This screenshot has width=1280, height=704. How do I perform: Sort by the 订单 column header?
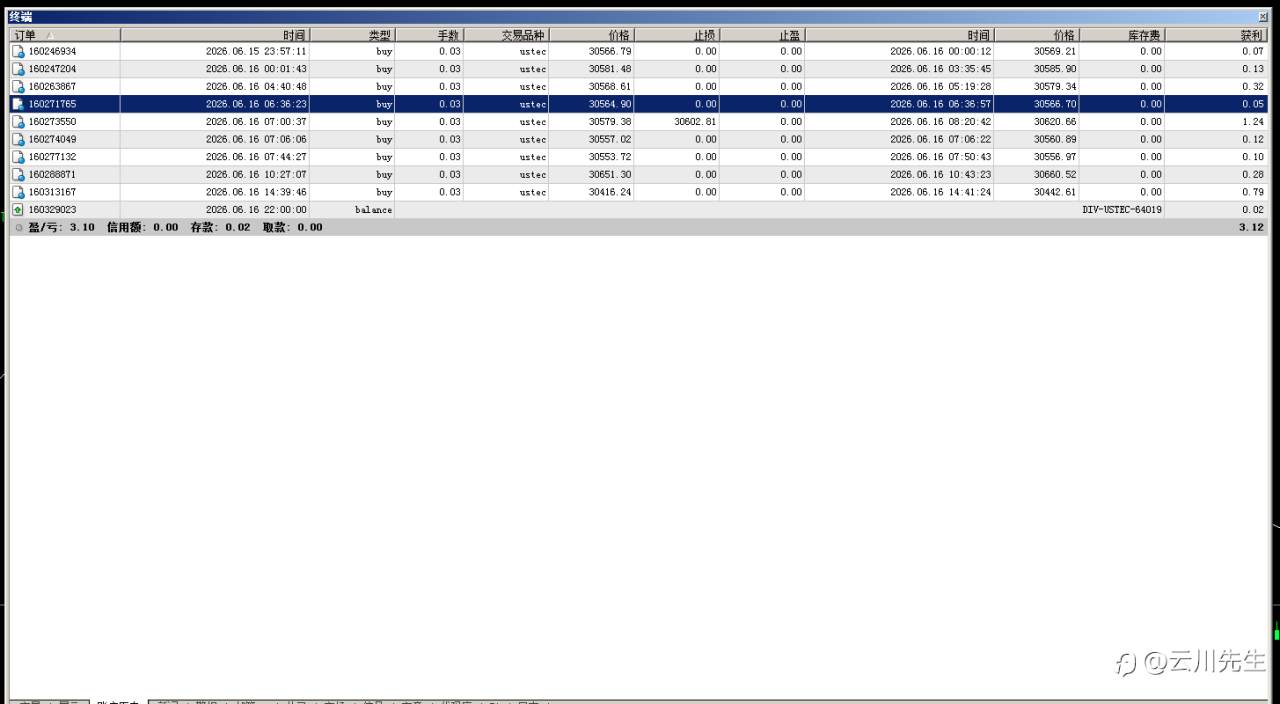[x=65, y=35]
